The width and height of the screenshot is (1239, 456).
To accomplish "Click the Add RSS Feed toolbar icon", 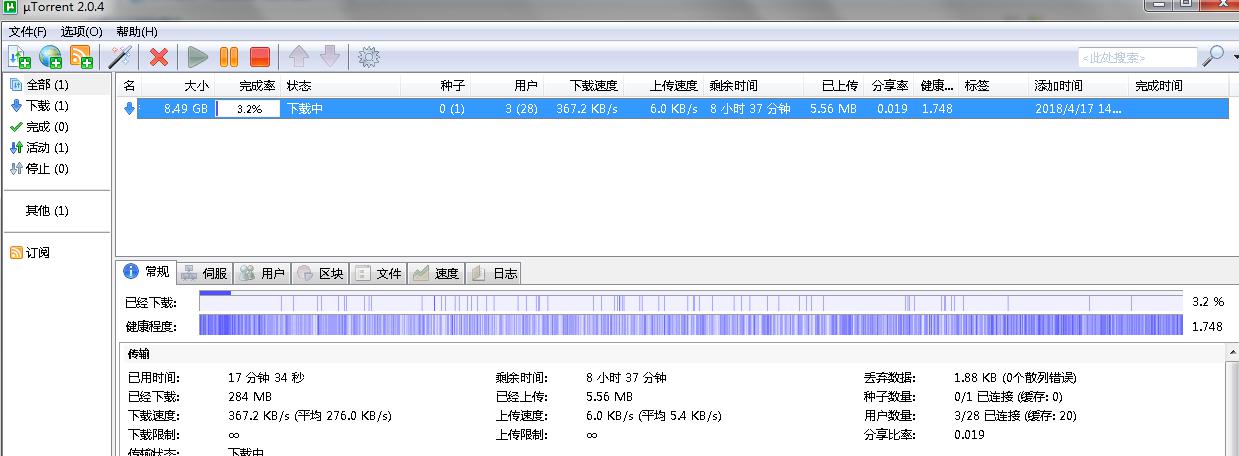I will [81, 57].
